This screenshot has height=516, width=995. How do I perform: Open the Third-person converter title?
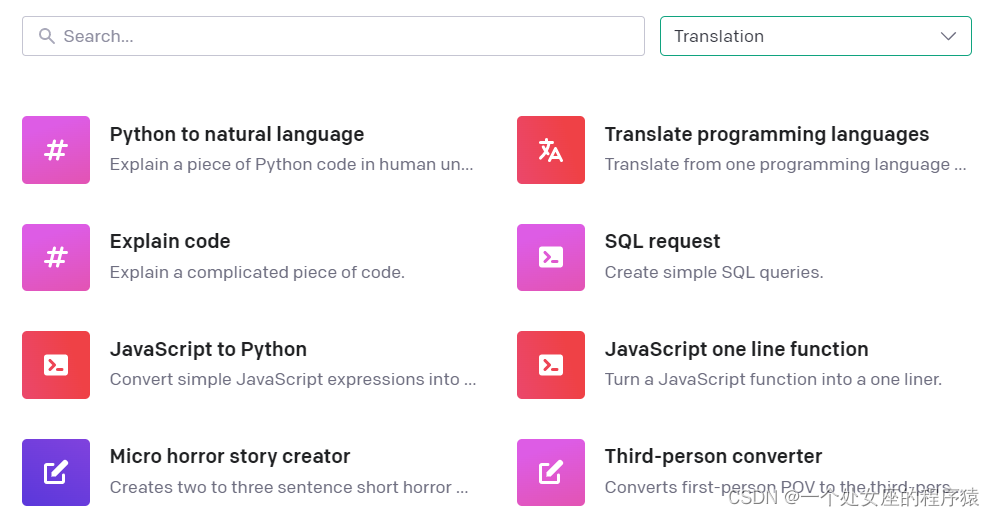pos(713,456)
